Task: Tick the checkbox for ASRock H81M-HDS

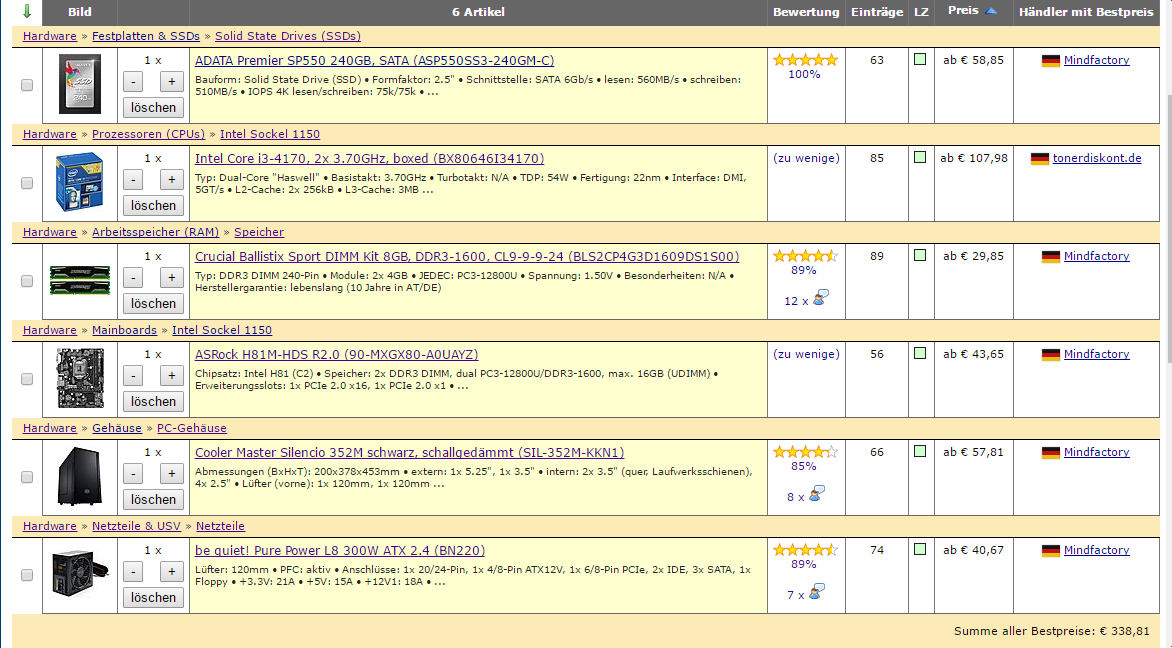Action: click(x=27, y=379)
